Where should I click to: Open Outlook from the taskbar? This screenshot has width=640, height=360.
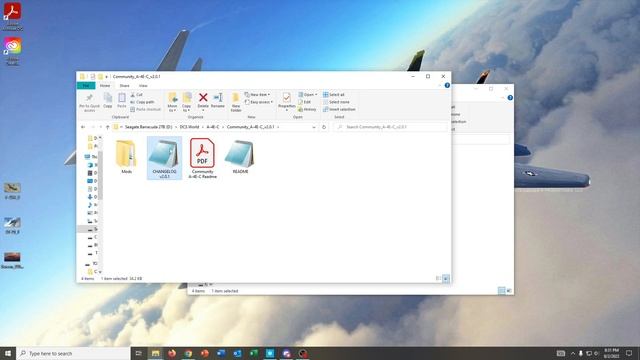[237, 353]
